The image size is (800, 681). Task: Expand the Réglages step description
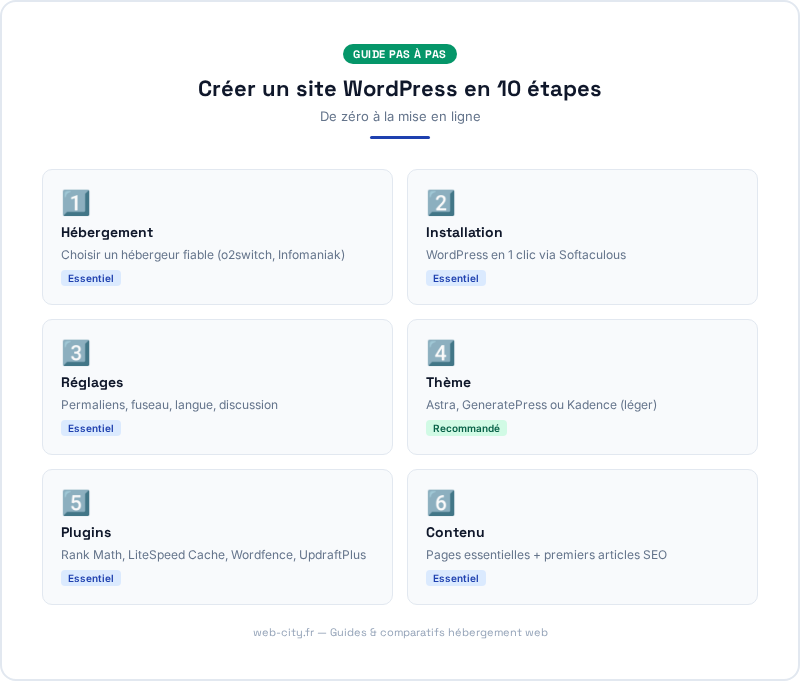click(x=217, y=387)
